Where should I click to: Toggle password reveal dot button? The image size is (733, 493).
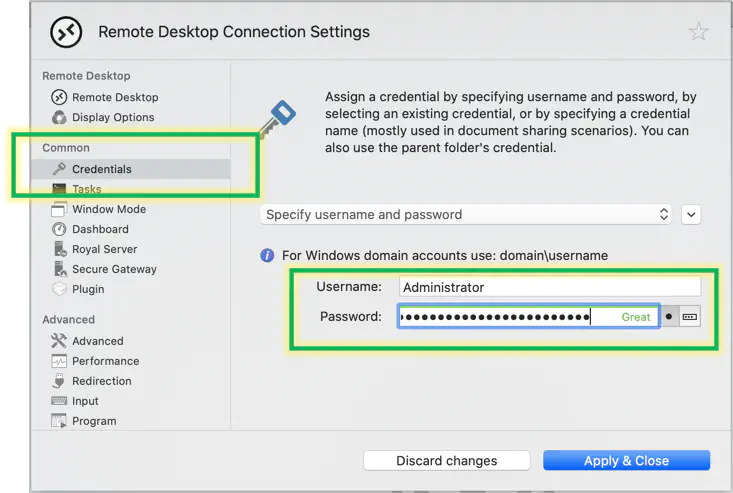(669, 317)
